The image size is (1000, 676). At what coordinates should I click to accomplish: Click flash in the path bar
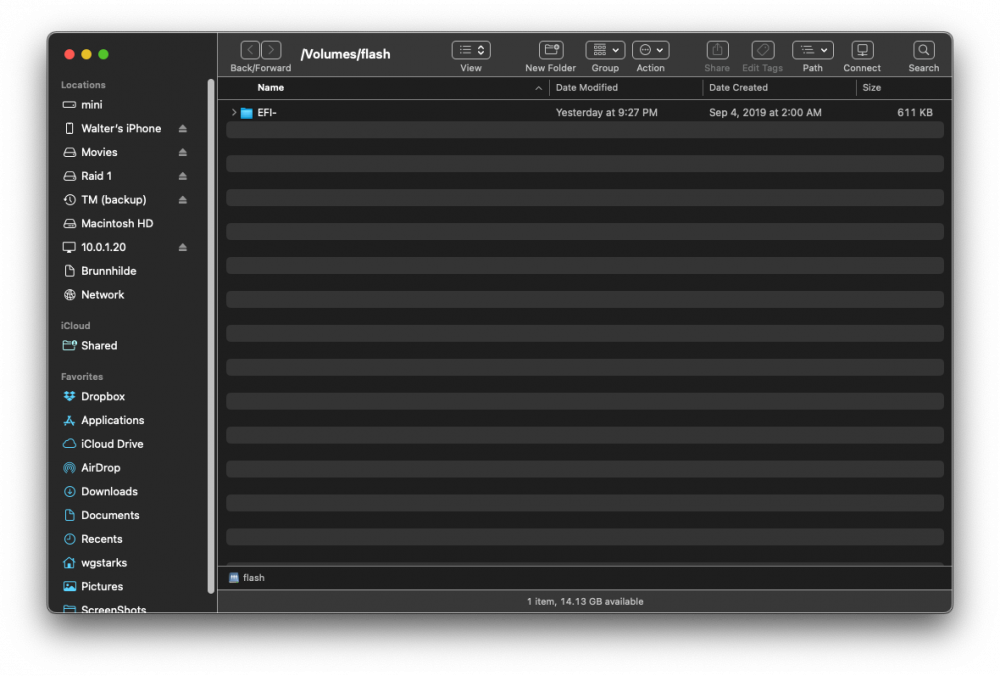tap(246, 577)
